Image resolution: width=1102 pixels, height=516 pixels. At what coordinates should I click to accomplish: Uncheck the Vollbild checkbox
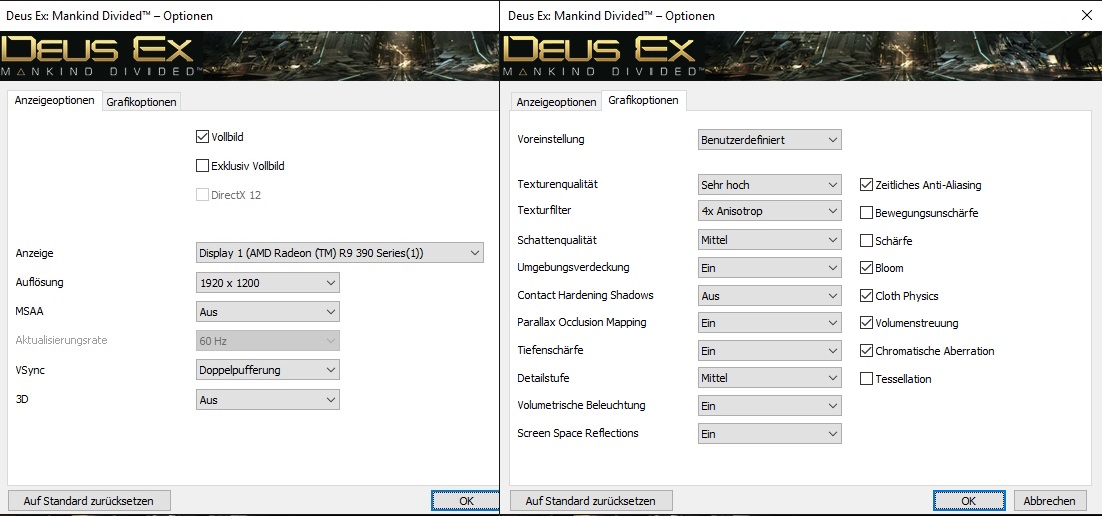tap(202, 137)
